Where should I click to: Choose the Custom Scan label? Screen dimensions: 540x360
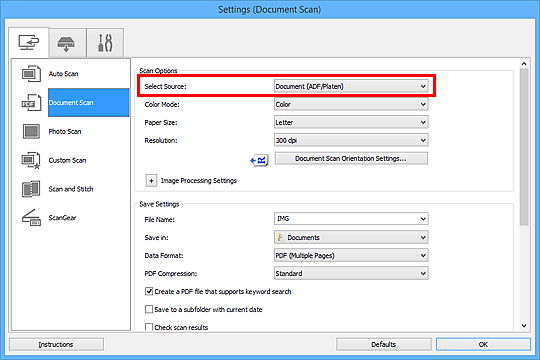click(x=67, y=161)
